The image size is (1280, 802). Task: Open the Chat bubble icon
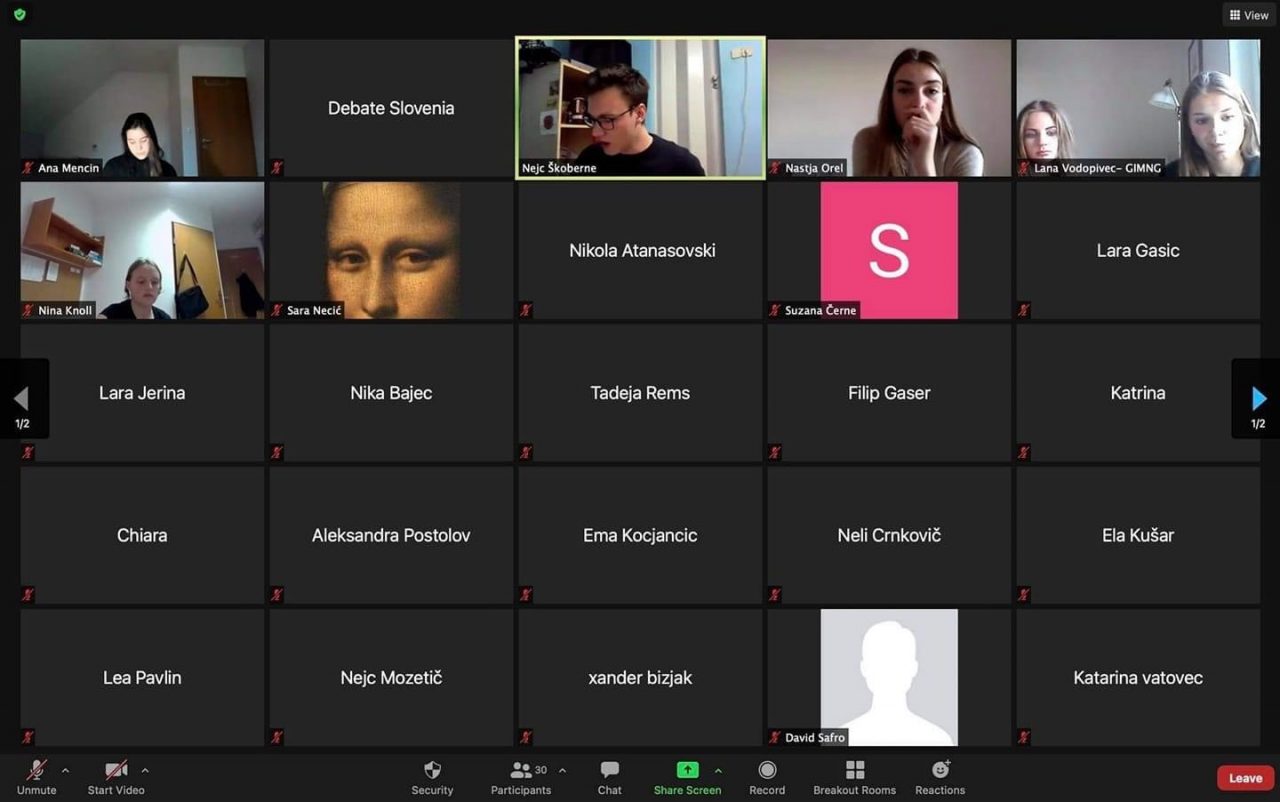click(610, 770)
